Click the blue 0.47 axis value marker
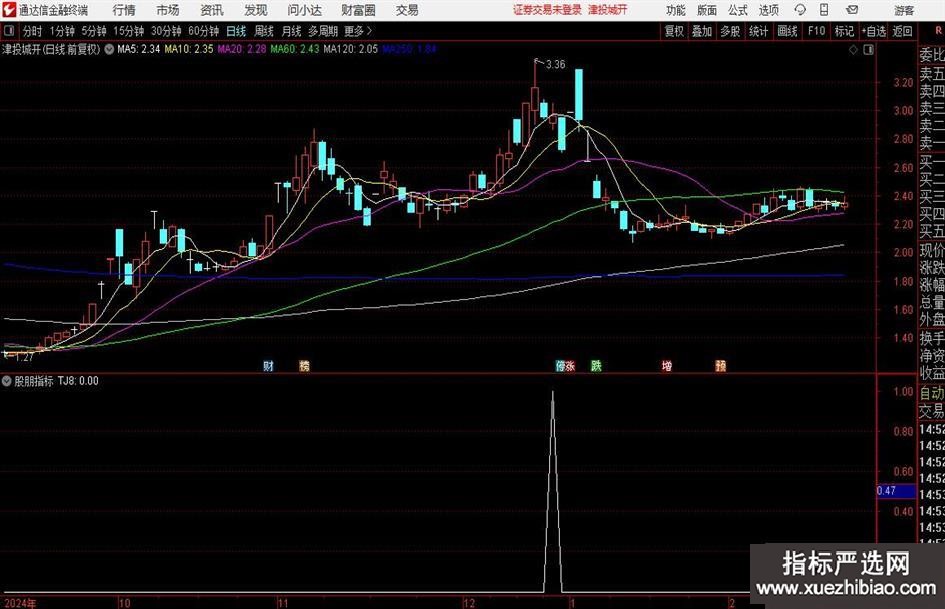 click(x=896, y=491)
